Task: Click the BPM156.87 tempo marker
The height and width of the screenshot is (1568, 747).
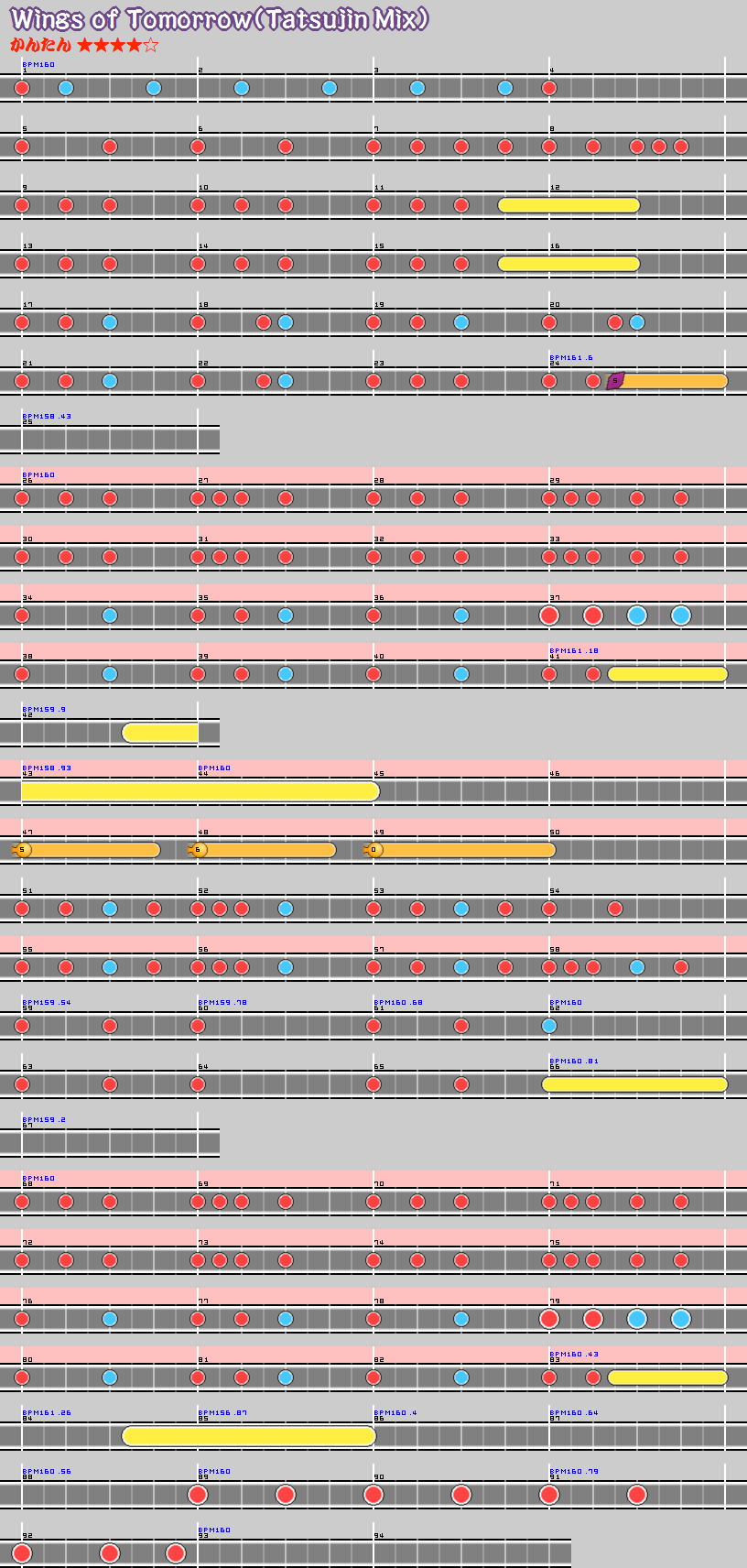Action: (x=222, y=1412)
